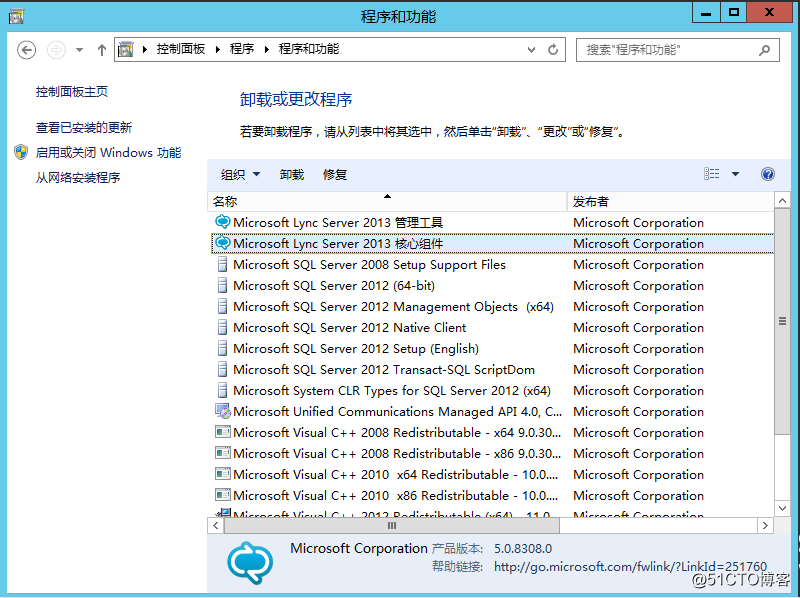Select SQL Server 2012 Native Client icon
The height and width of the screenshot is (598, 800).
click(x=222, y=327)
